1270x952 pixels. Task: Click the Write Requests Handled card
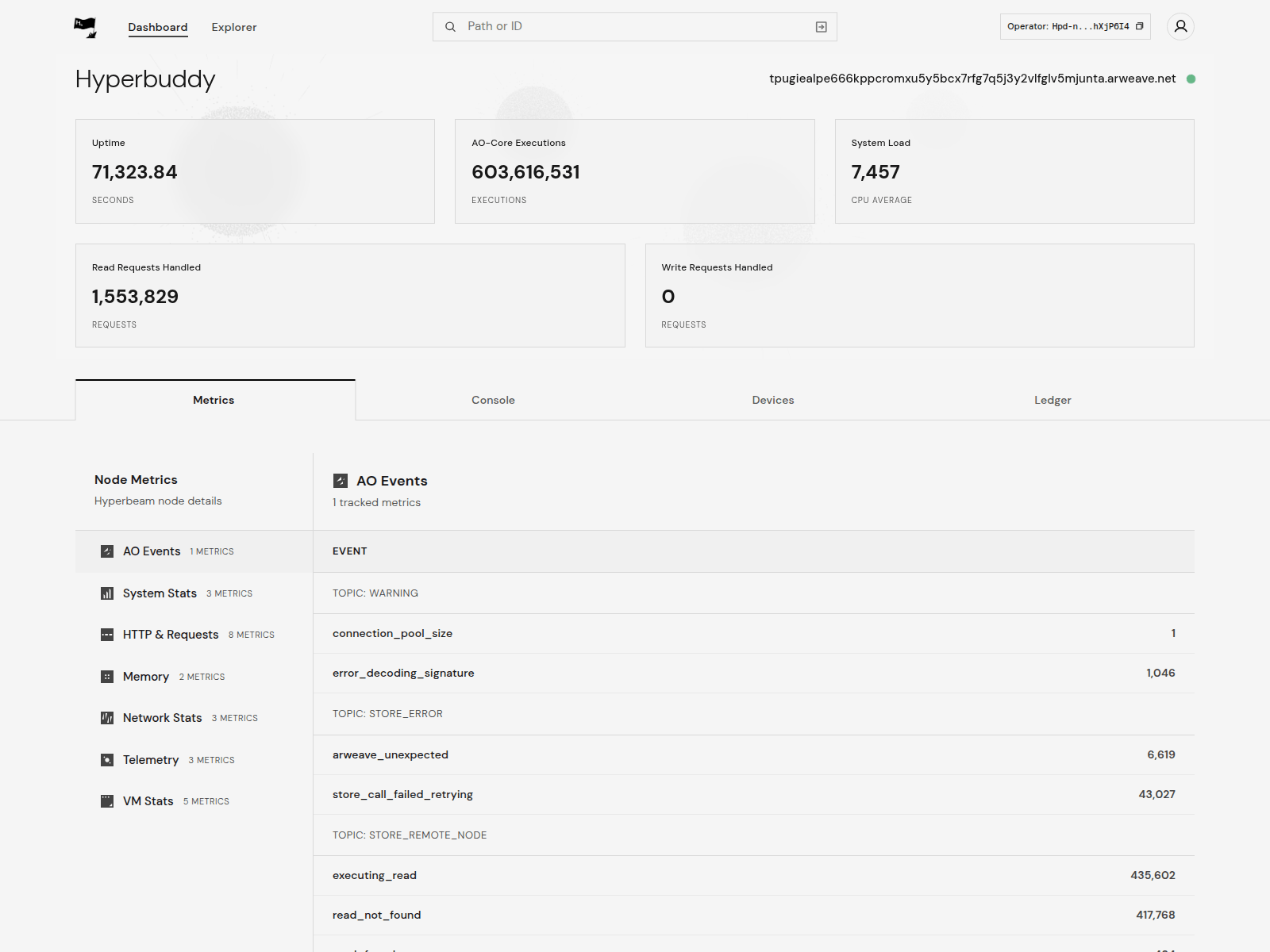920,295
